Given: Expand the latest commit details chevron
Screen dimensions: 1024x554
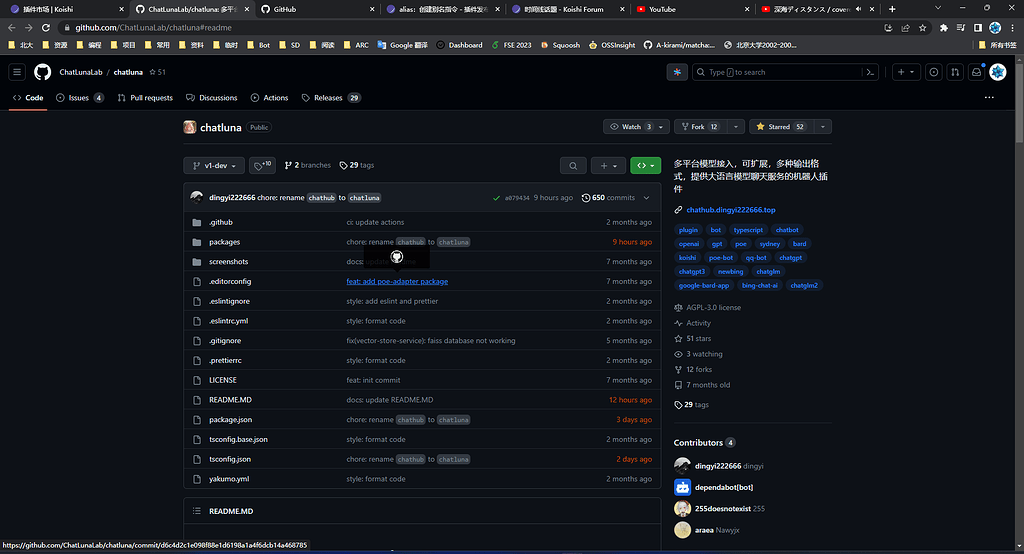Looking at the screenshot, I should [x=647, y=198].
